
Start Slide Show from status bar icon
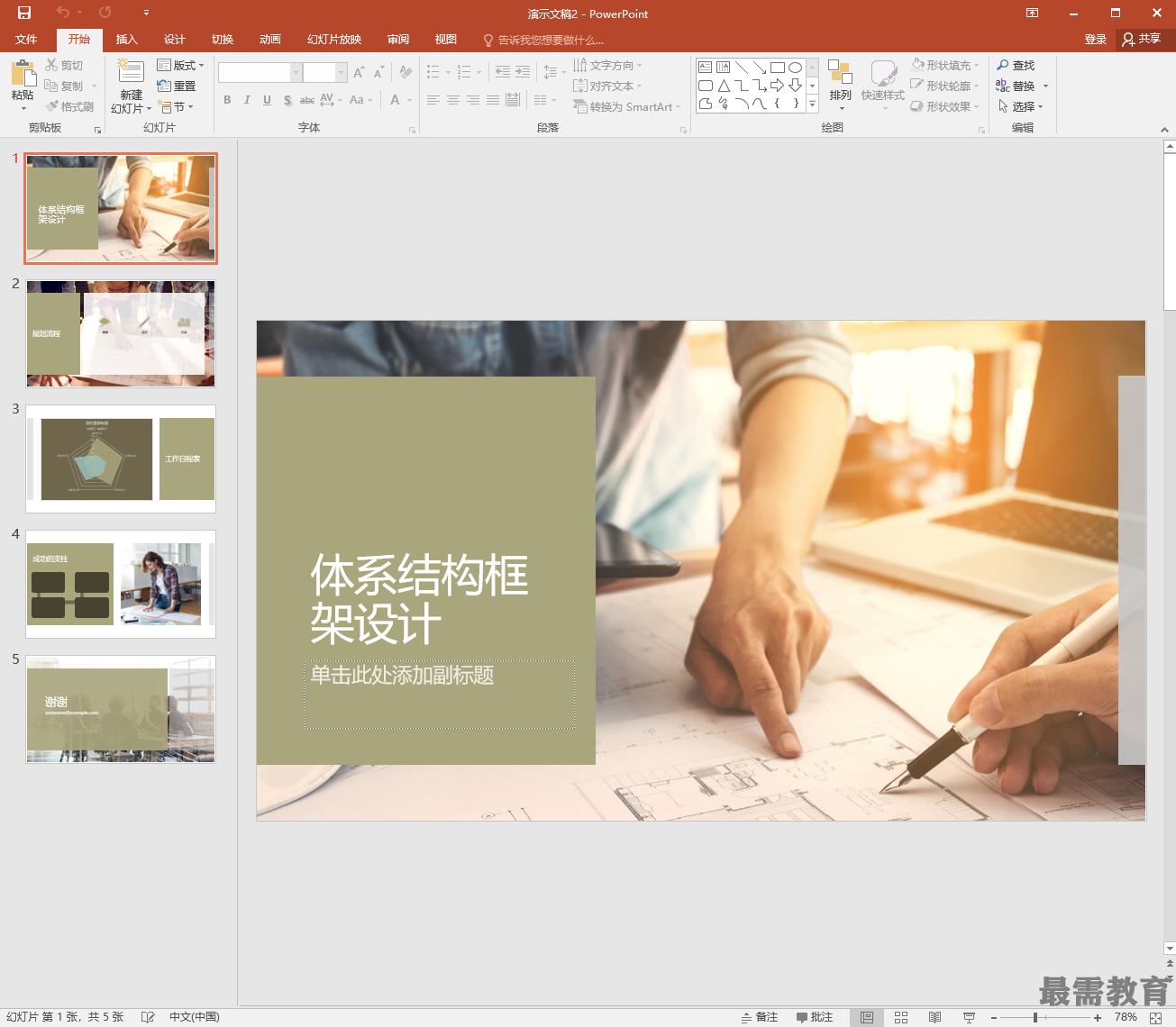coord(970,1017)
